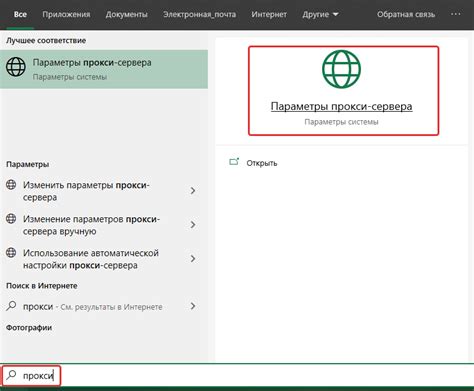Viewport: 474px width, 391px height.
Task: Click the Открыть action
Action: [262, 163]
